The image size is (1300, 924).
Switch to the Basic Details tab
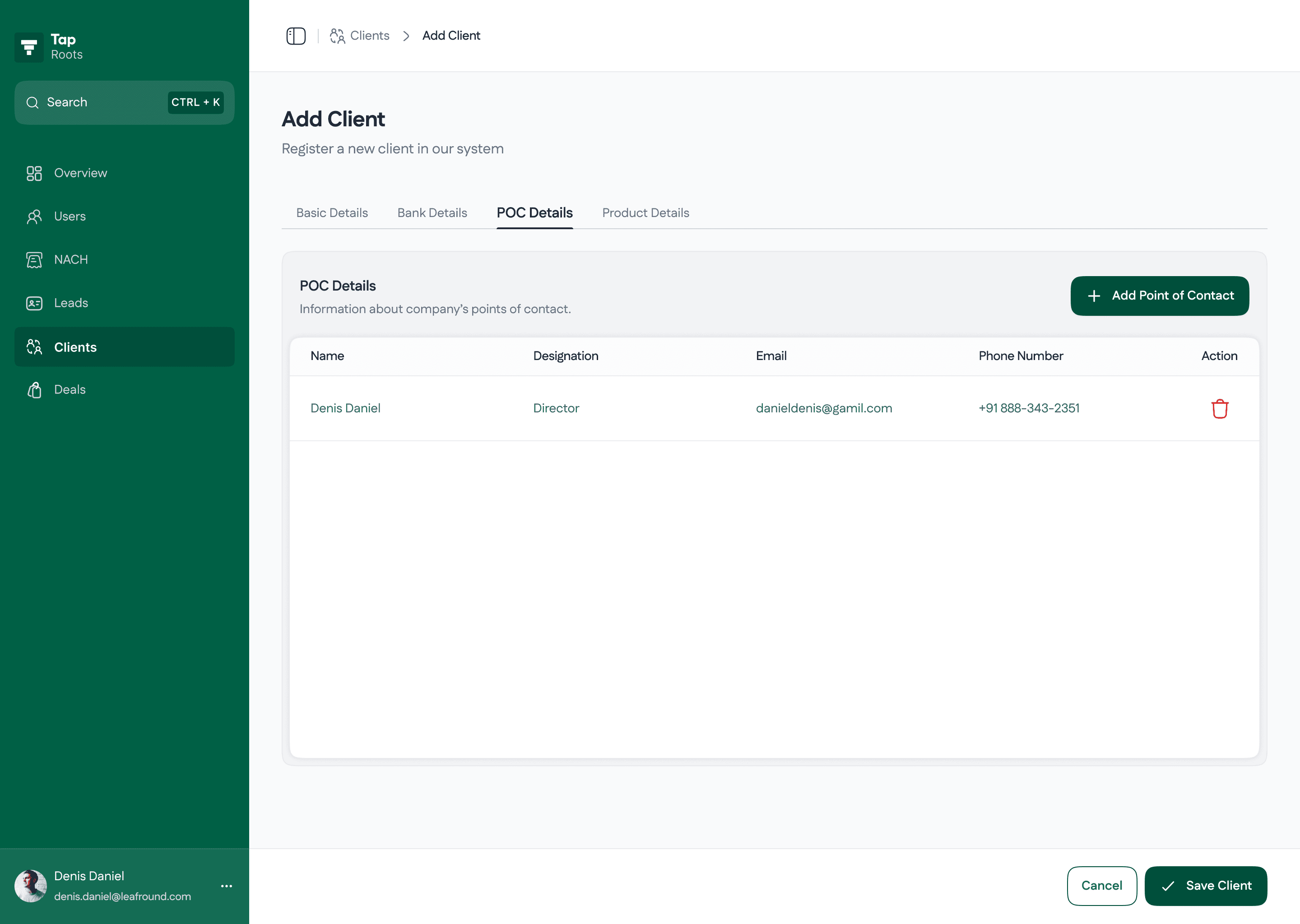point(332,213)
